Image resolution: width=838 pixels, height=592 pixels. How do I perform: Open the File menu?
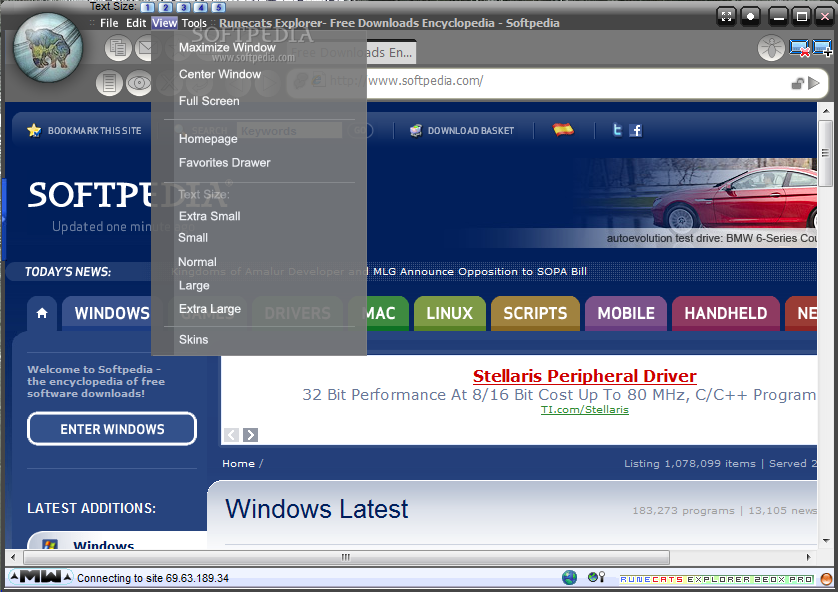(x=109, y=23)
